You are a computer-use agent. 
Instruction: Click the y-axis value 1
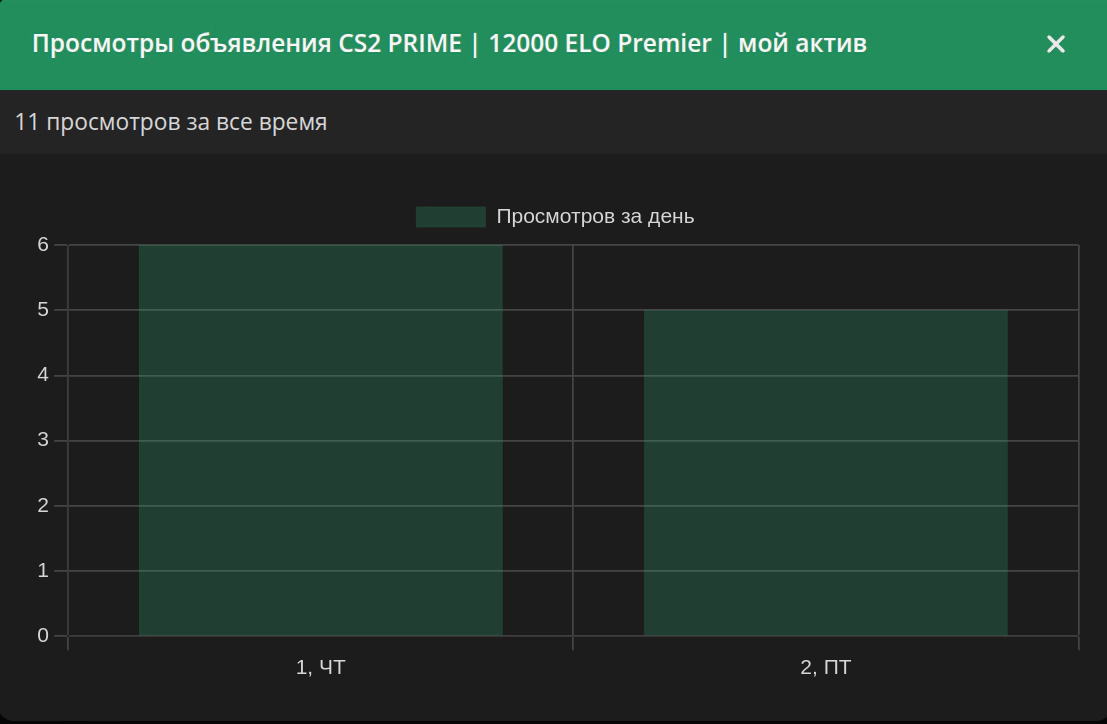[43, 571]
